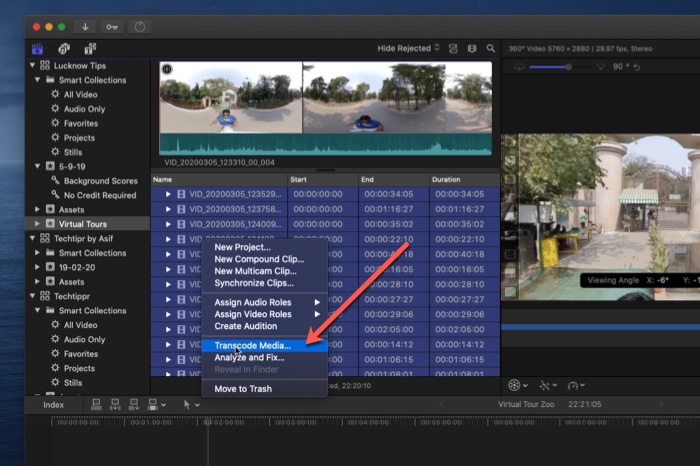Collapse the 5-9-19 event

tap(38, 166)
